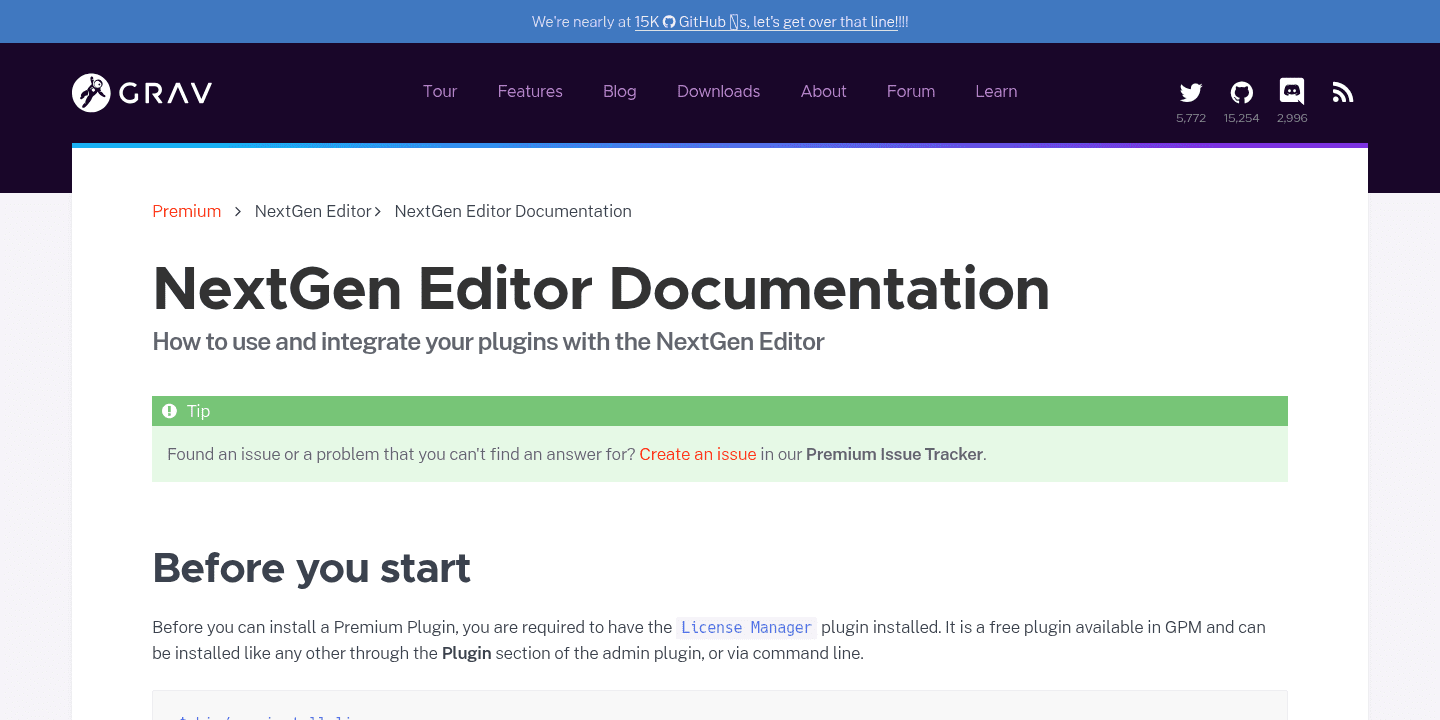Click the 15K GitHub stars banner link

pyautogui.click(x=767, y=21)
